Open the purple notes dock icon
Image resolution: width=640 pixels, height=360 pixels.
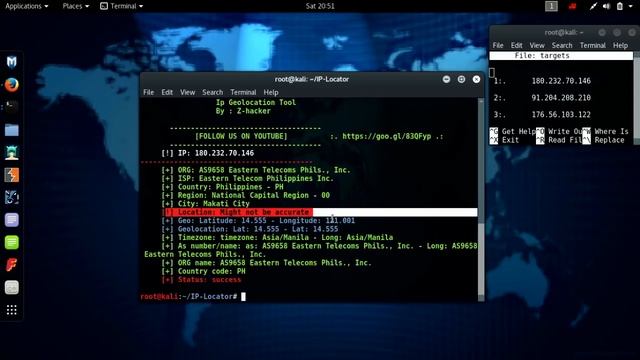point(11,220)
